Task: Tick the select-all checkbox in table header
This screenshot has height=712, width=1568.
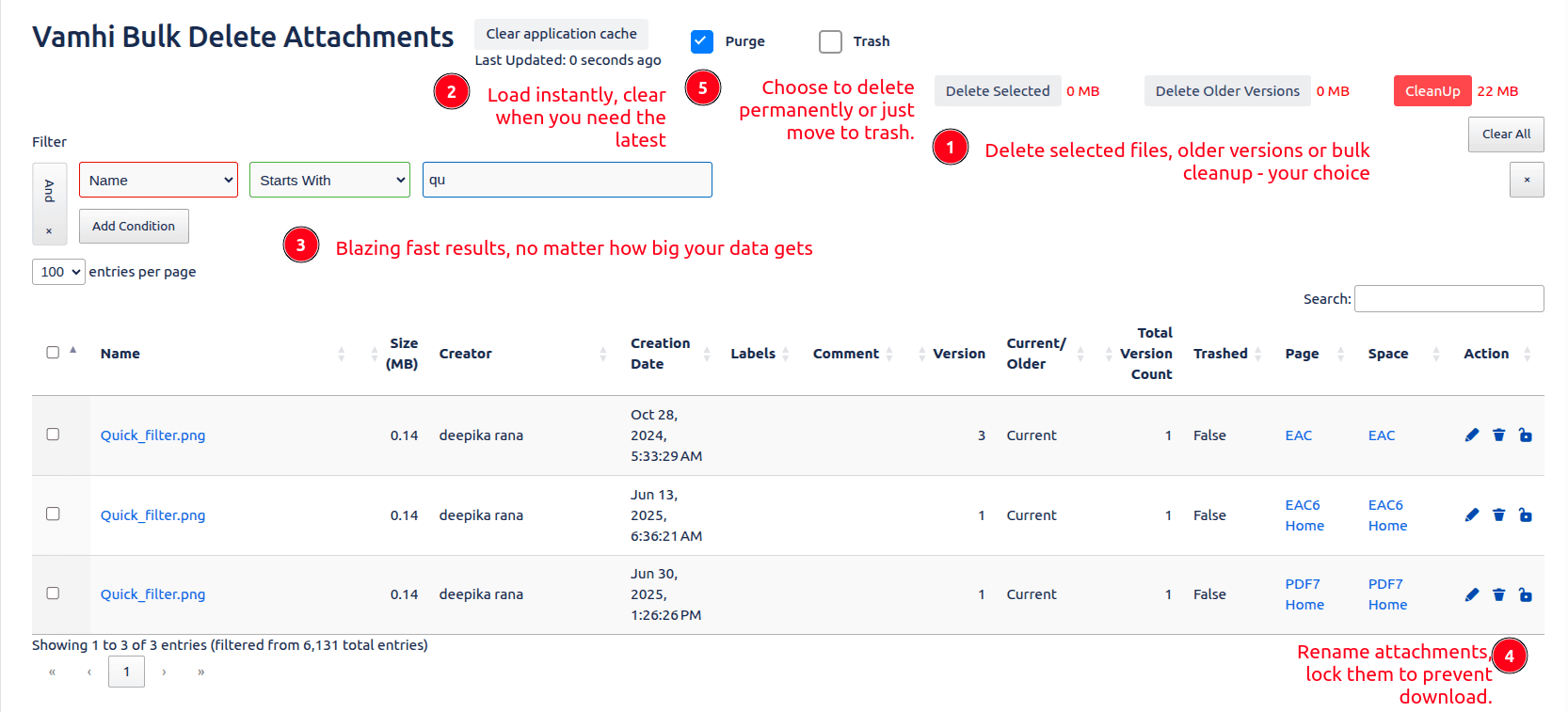Action: [53, 353]
